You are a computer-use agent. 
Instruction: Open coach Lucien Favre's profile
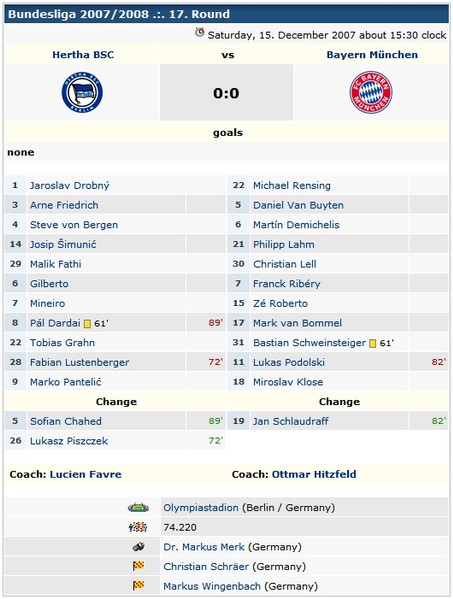(86, 474)
